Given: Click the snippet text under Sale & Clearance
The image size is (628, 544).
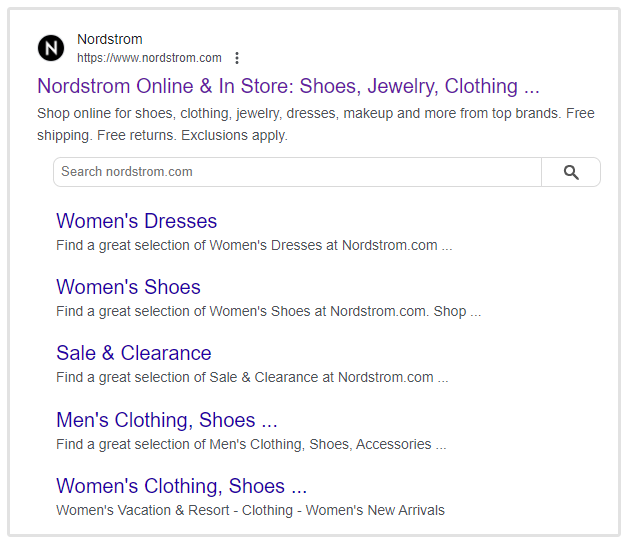Looking at the screenshot, I should (x=252, y=377).
